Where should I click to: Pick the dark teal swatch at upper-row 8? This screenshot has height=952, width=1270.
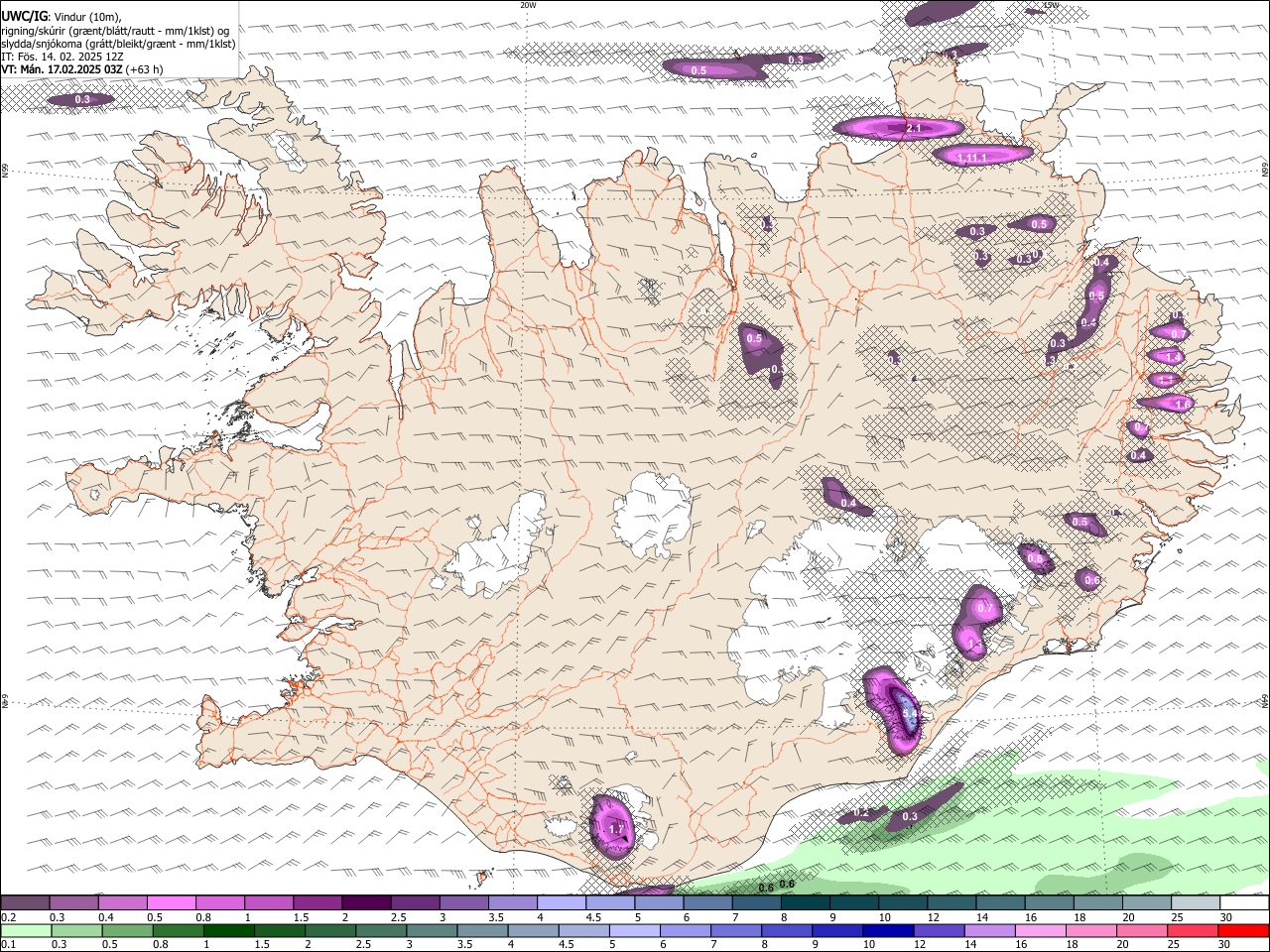click(805, 902)
